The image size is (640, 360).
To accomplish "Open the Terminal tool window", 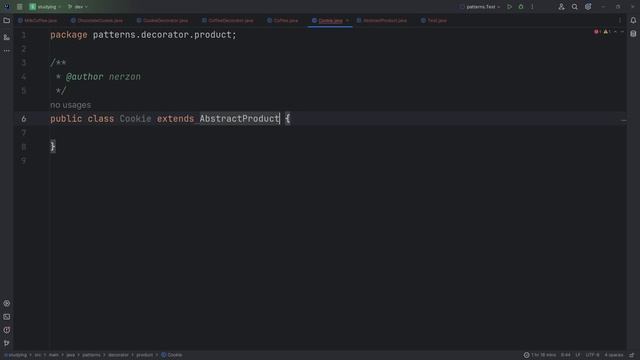I will point(7,317).
